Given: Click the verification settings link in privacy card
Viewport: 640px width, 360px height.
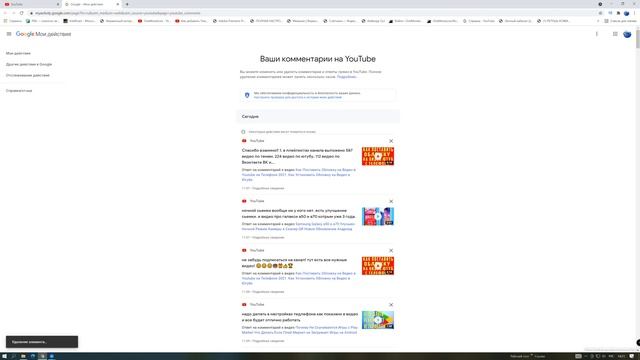Looking at the screenshot, I should (x=298, y=98).
